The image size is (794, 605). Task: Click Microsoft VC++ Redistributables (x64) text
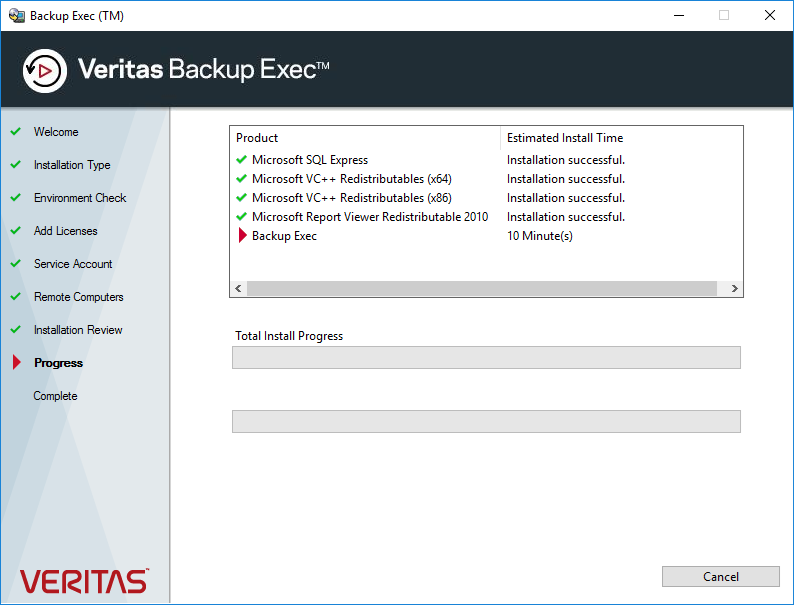click(352, 179)
